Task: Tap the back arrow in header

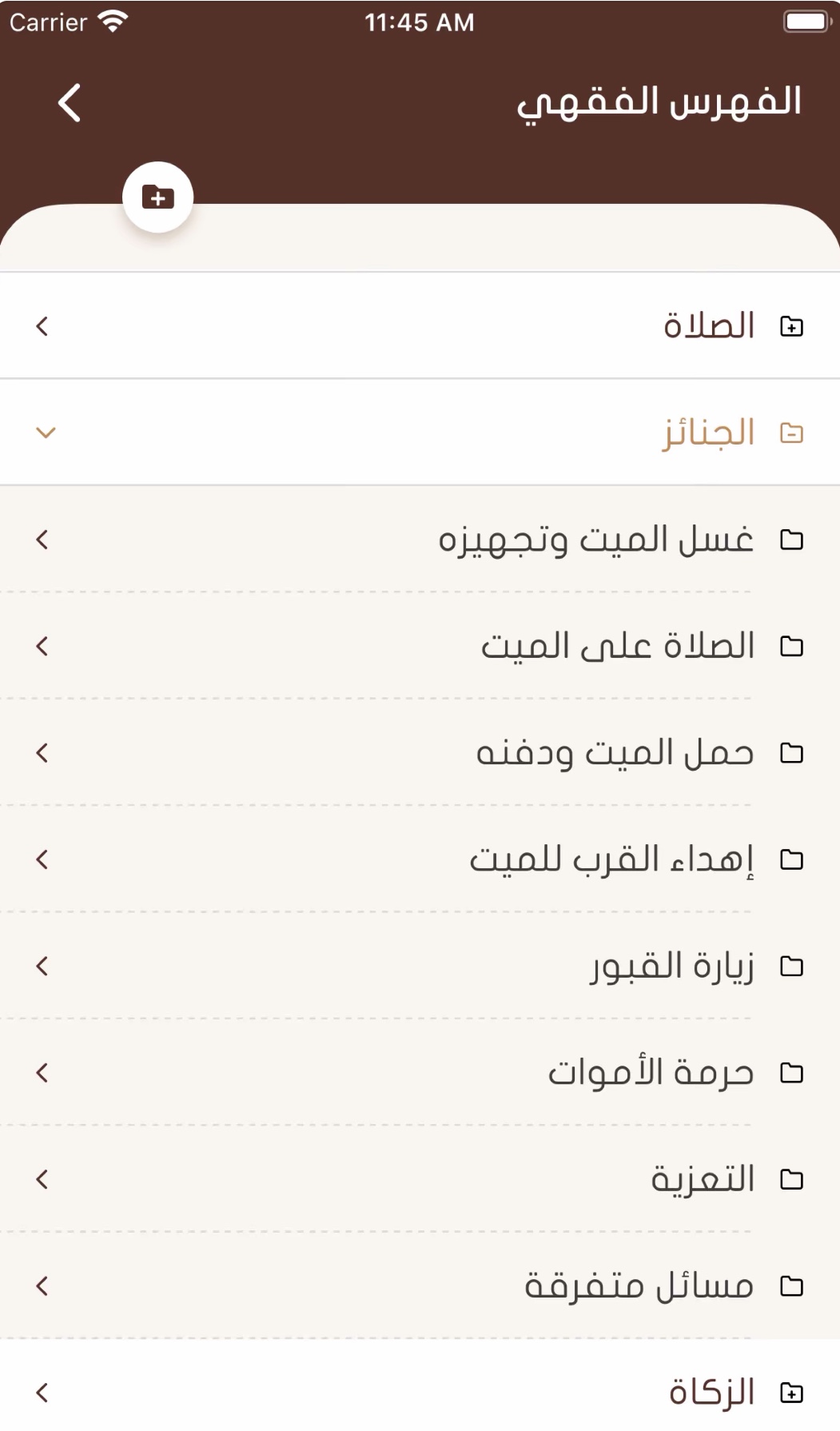Action: pos(70,103)
